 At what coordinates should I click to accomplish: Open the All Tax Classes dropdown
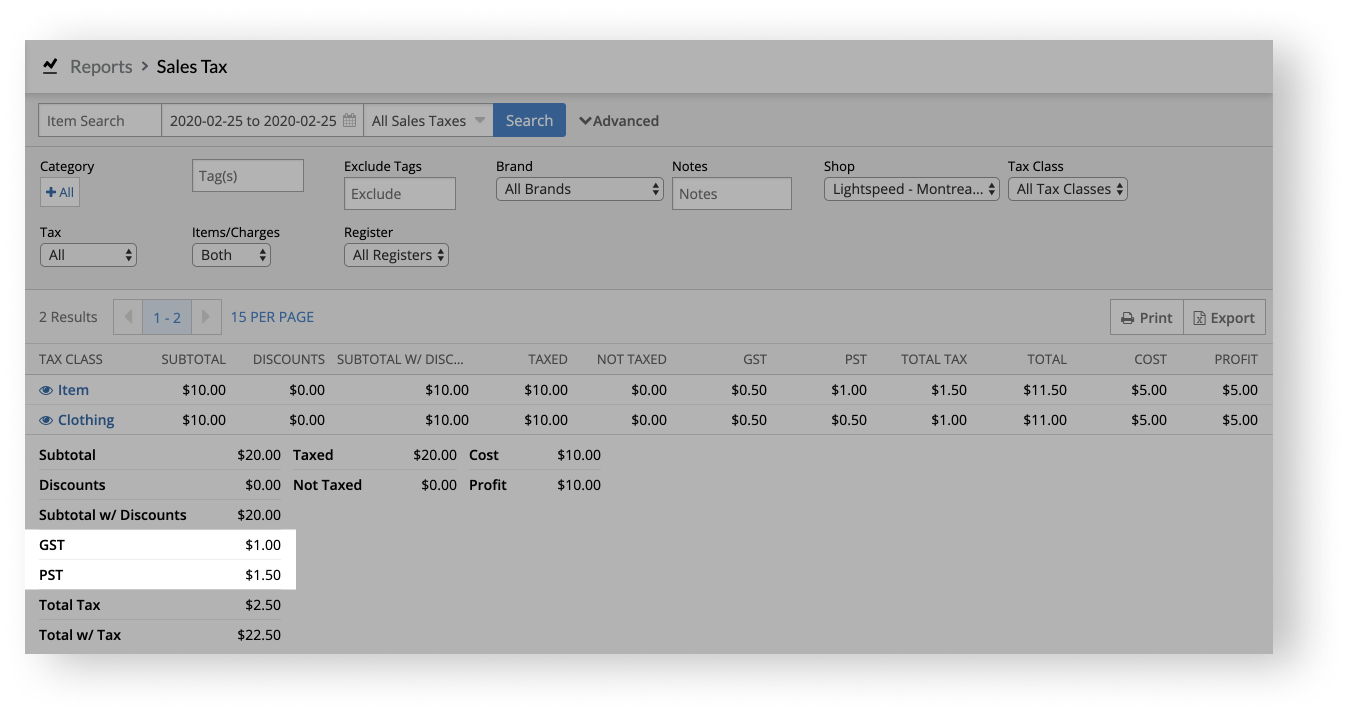[1068, 189]
